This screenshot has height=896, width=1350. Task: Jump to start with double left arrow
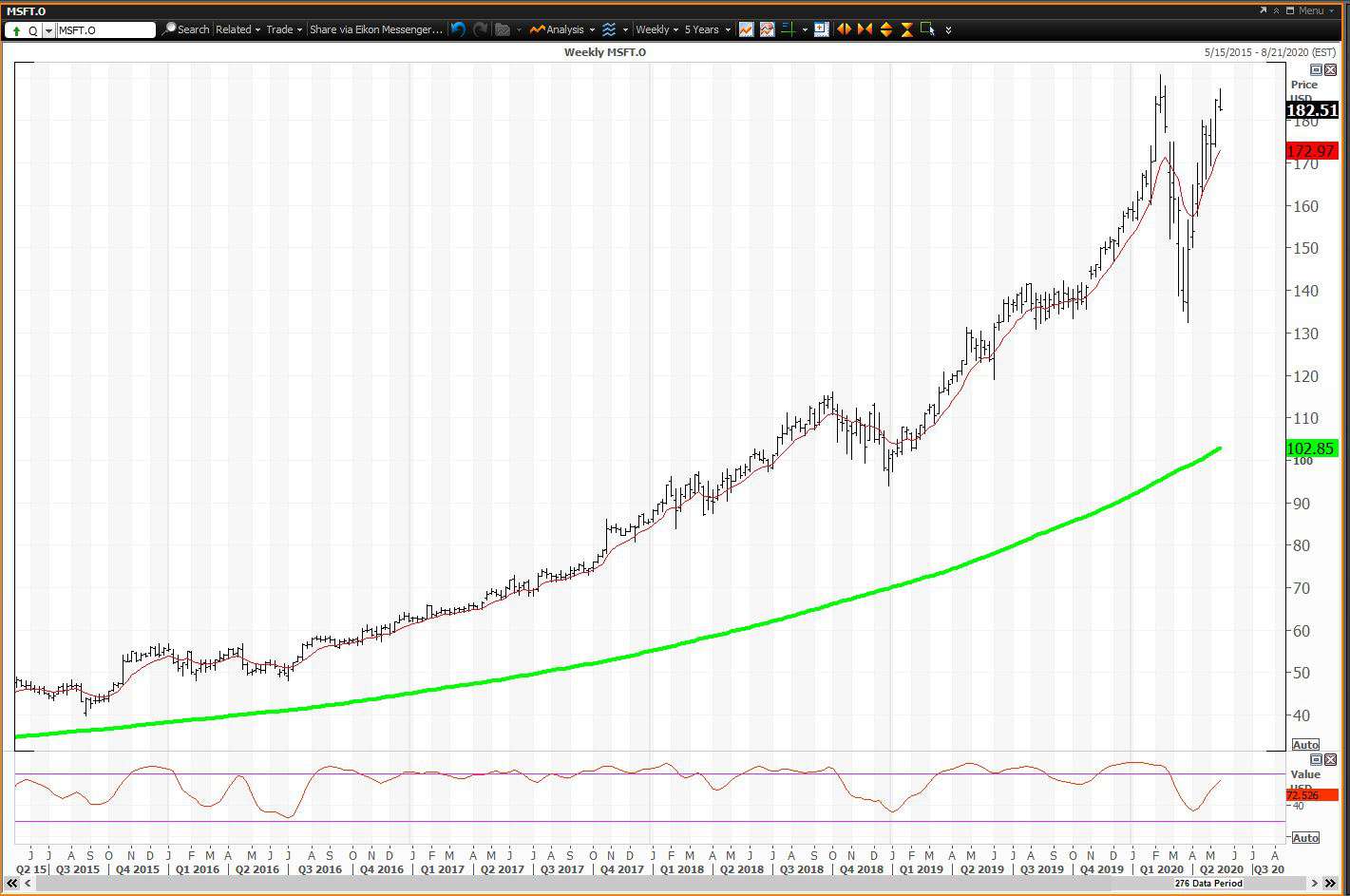click(x=12, y=884)
